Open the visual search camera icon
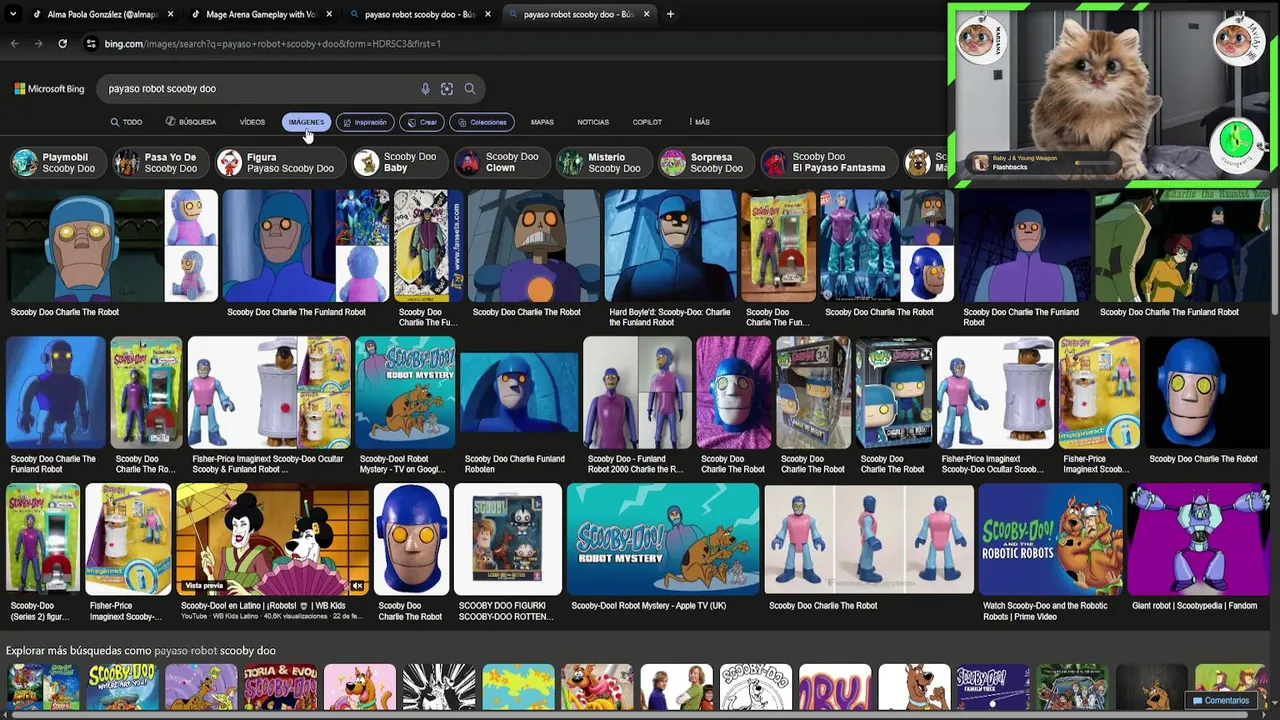 coord(447,89)
